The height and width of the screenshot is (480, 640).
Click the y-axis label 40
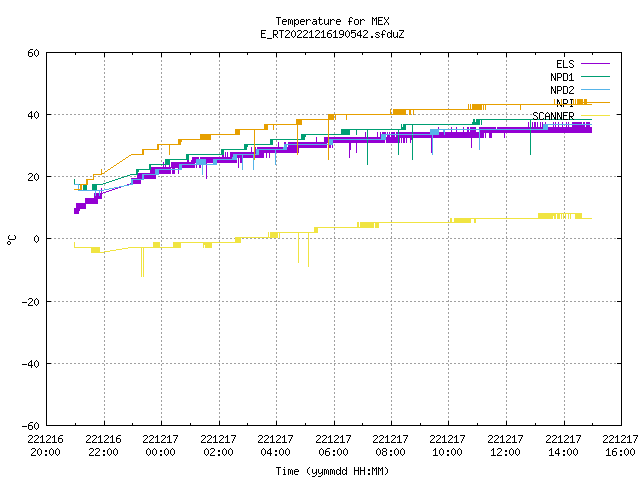33,115
